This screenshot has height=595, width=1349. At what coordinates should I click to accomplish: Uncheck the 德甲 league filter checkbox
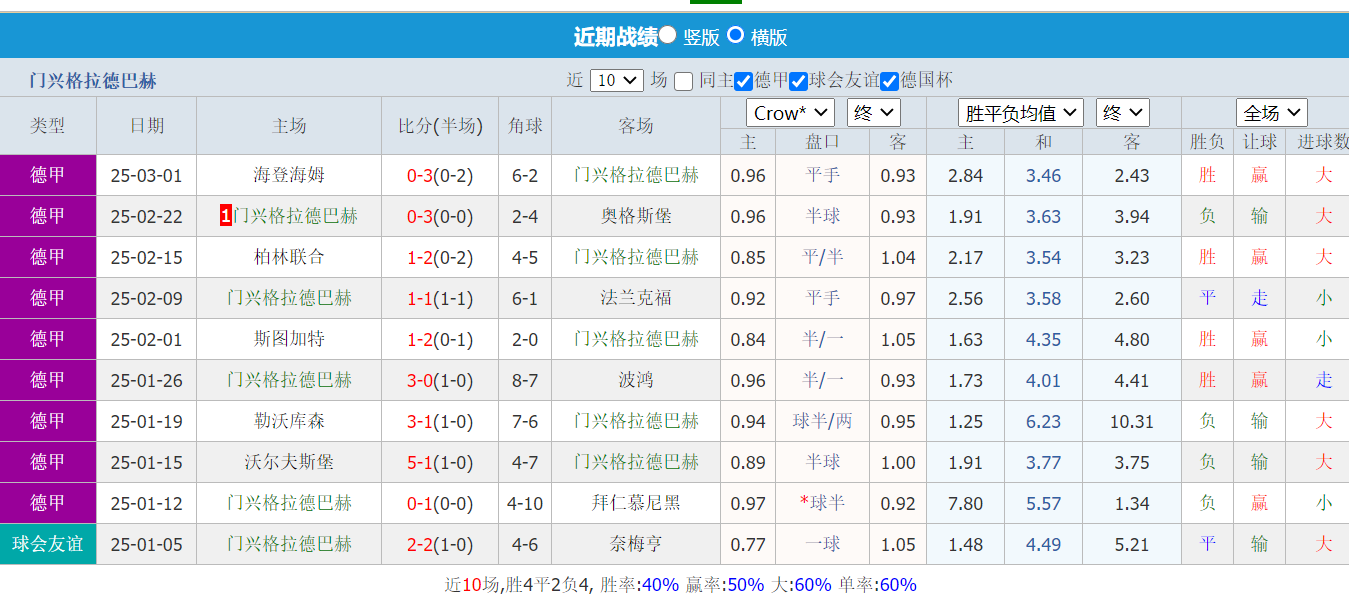(741, 78)
